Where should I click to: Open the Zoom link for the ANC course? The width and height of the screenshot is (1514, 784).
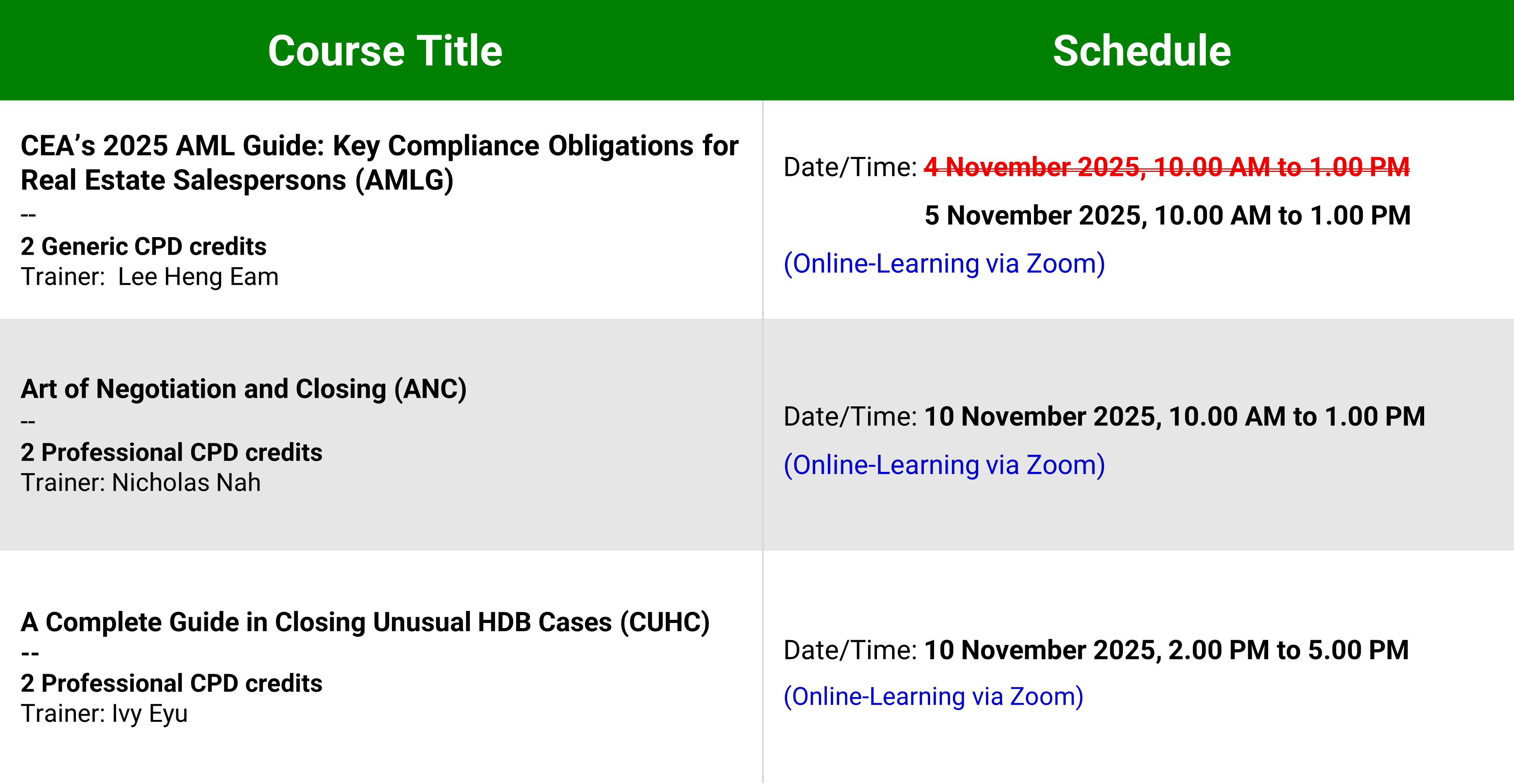944,465
